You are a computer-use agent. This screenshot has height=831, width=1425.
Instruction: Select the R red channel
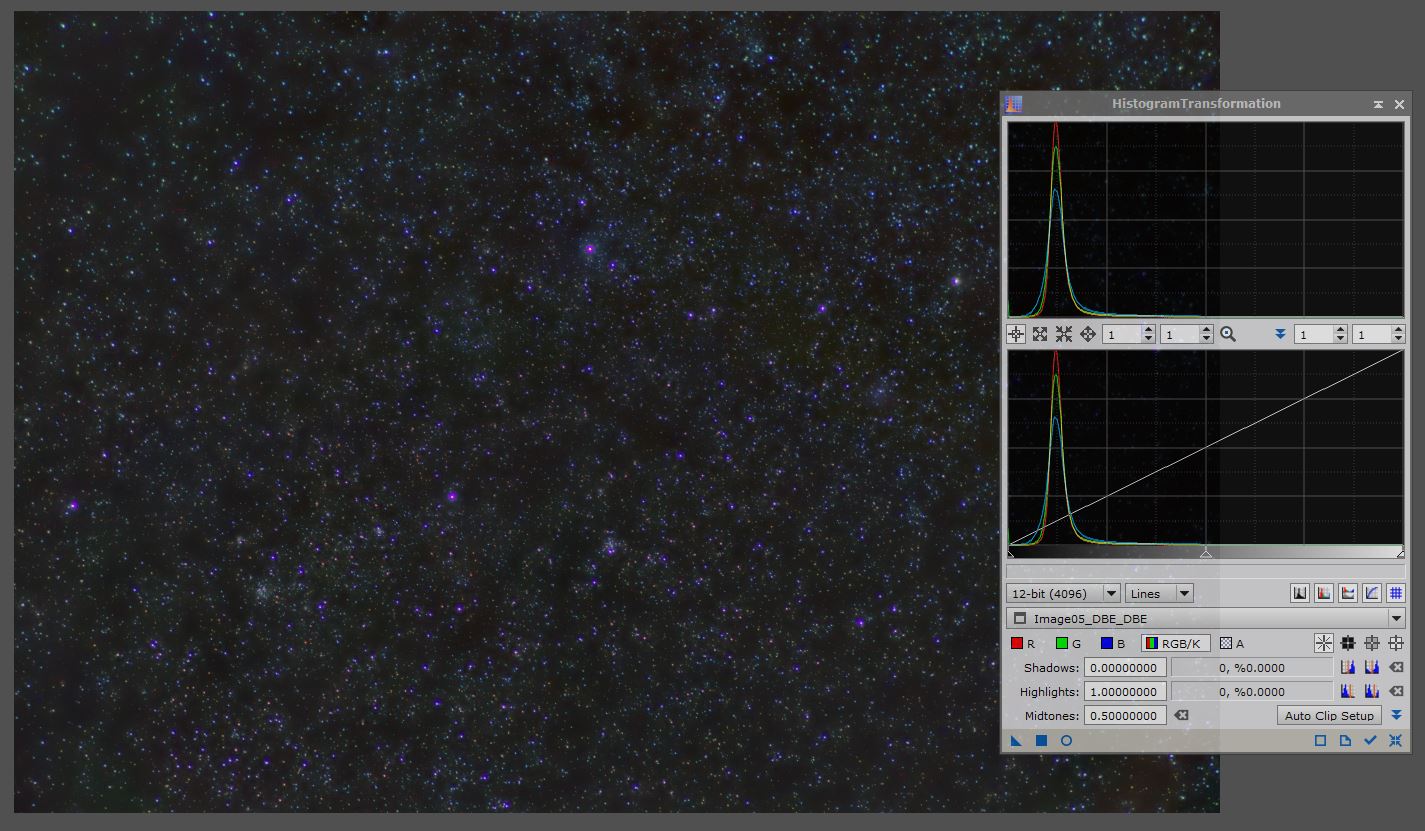coord(1022,644)
